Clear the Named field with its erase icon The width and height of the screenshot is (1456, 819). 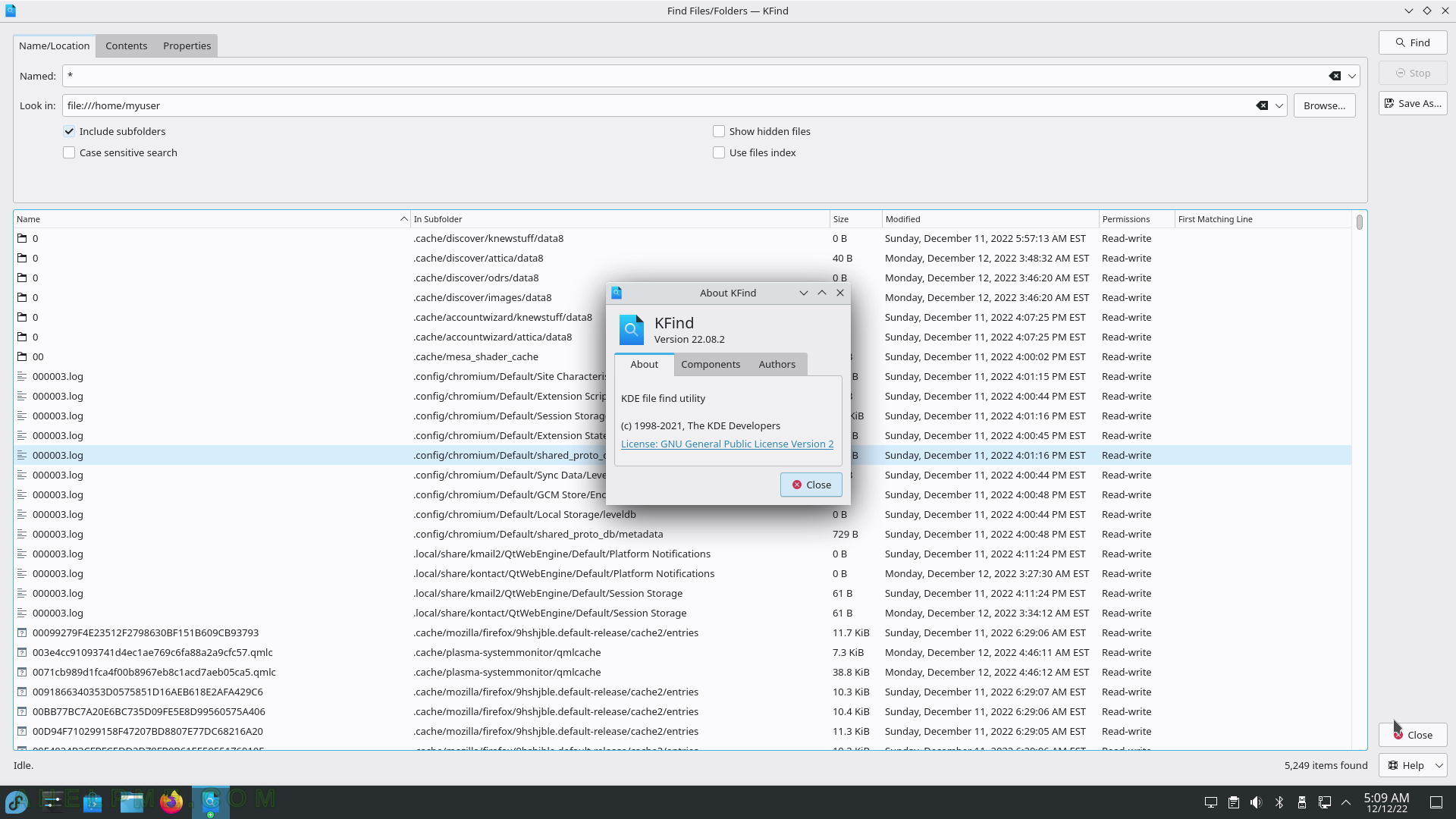1335,76
